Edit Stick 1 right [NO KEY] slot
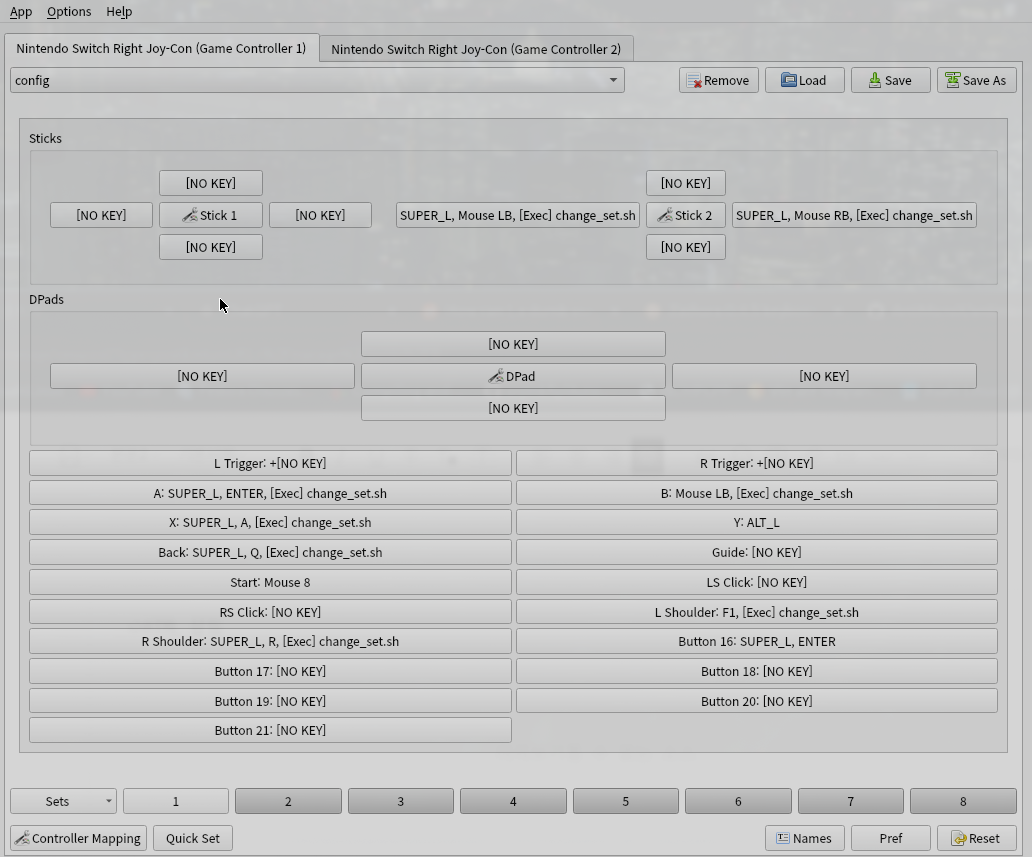 coord(321,215)
